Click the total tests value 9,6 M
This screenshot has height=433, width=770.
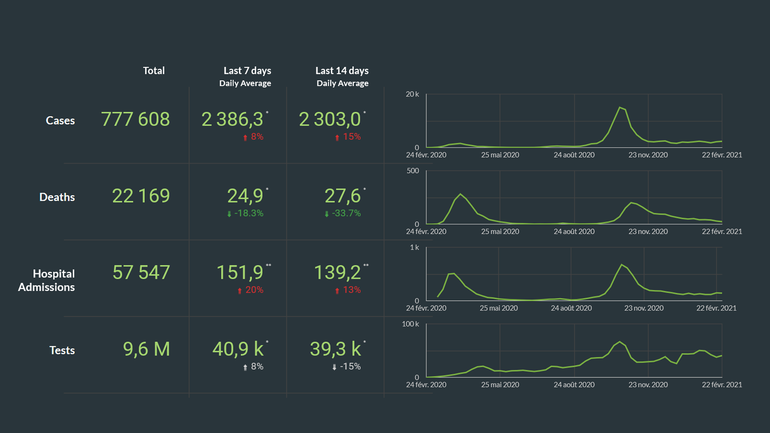pos(146,350)
